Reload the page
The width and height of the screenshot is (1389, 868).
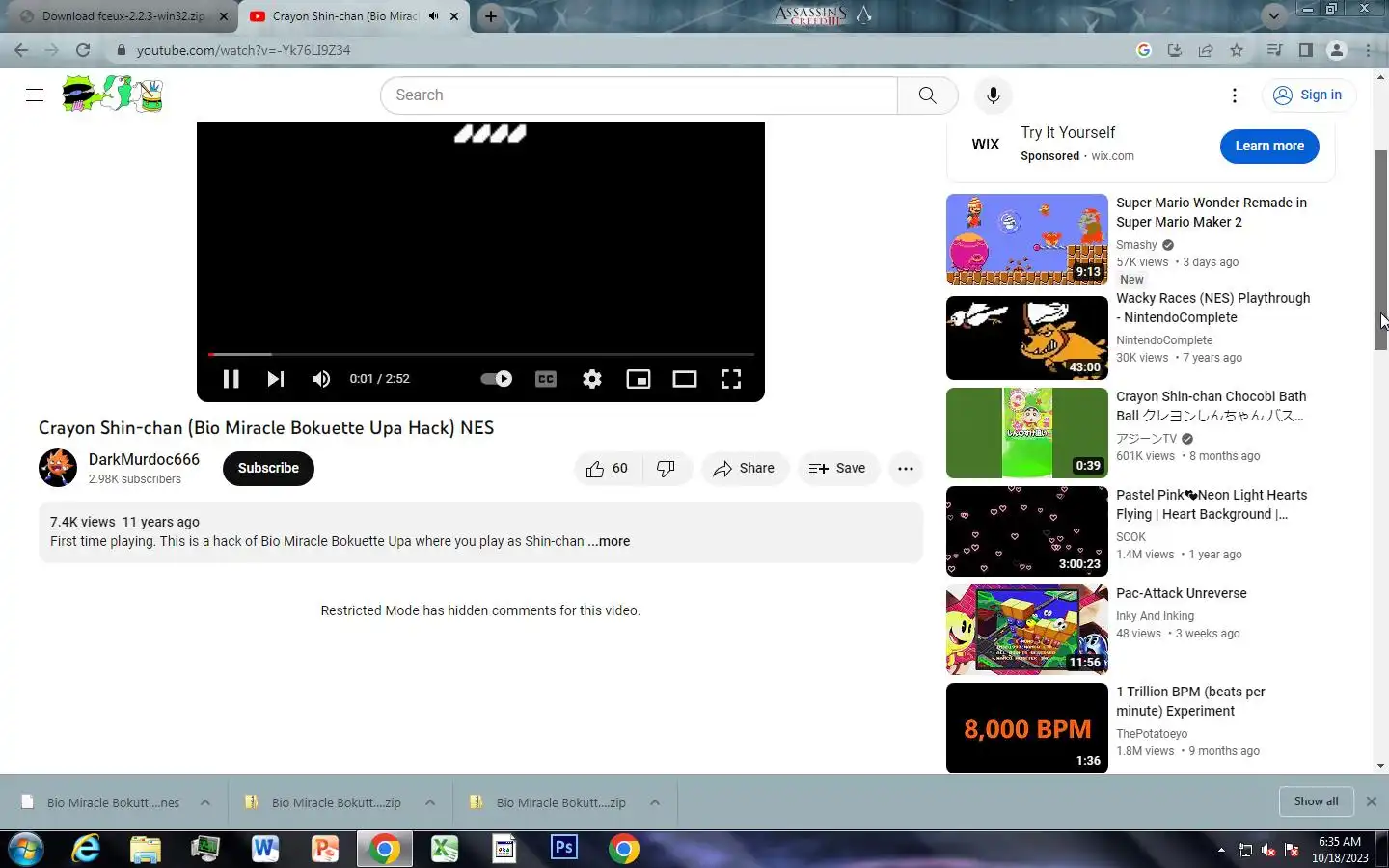click(83, 50)
